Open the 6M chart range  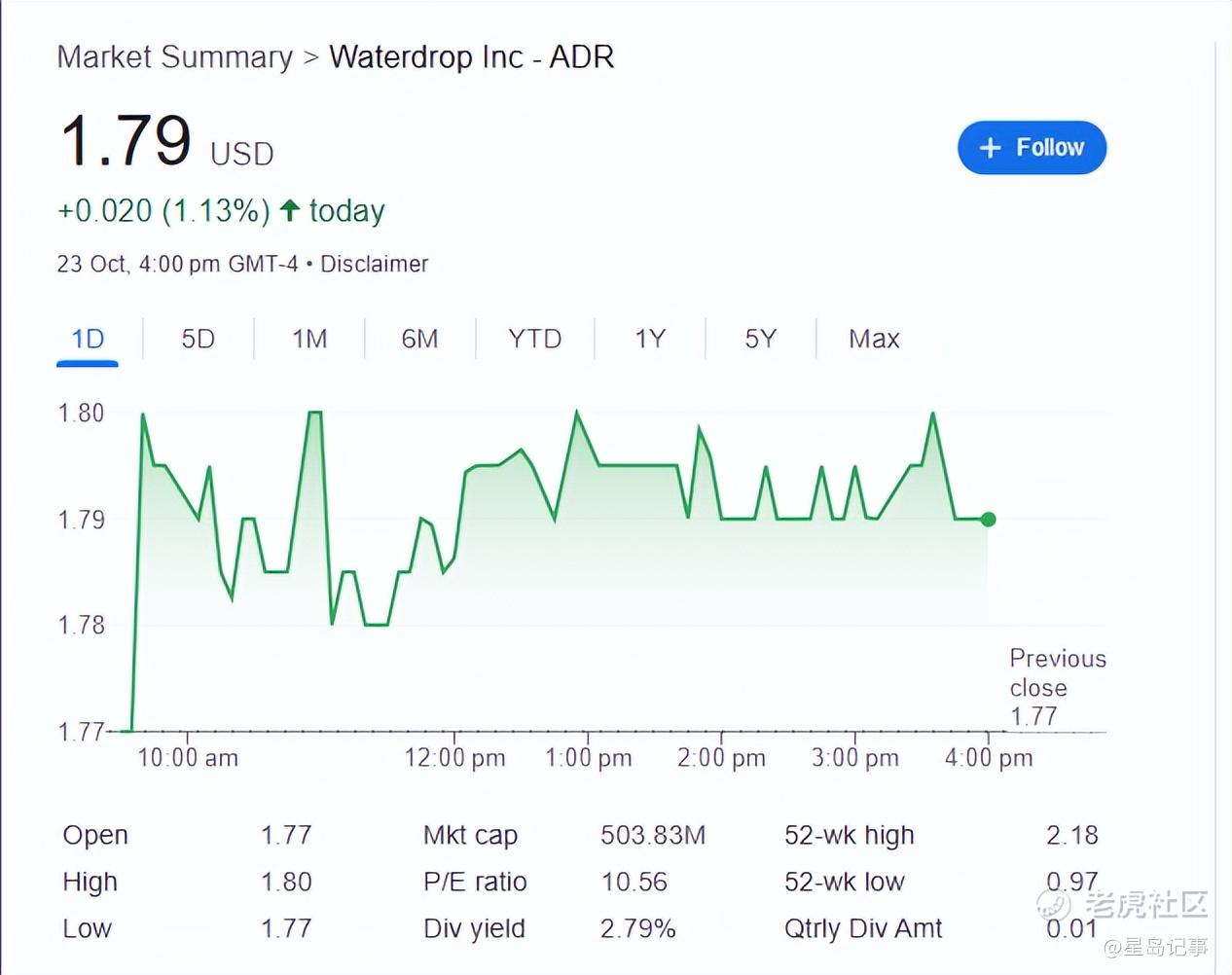click(x=419, y=339)
